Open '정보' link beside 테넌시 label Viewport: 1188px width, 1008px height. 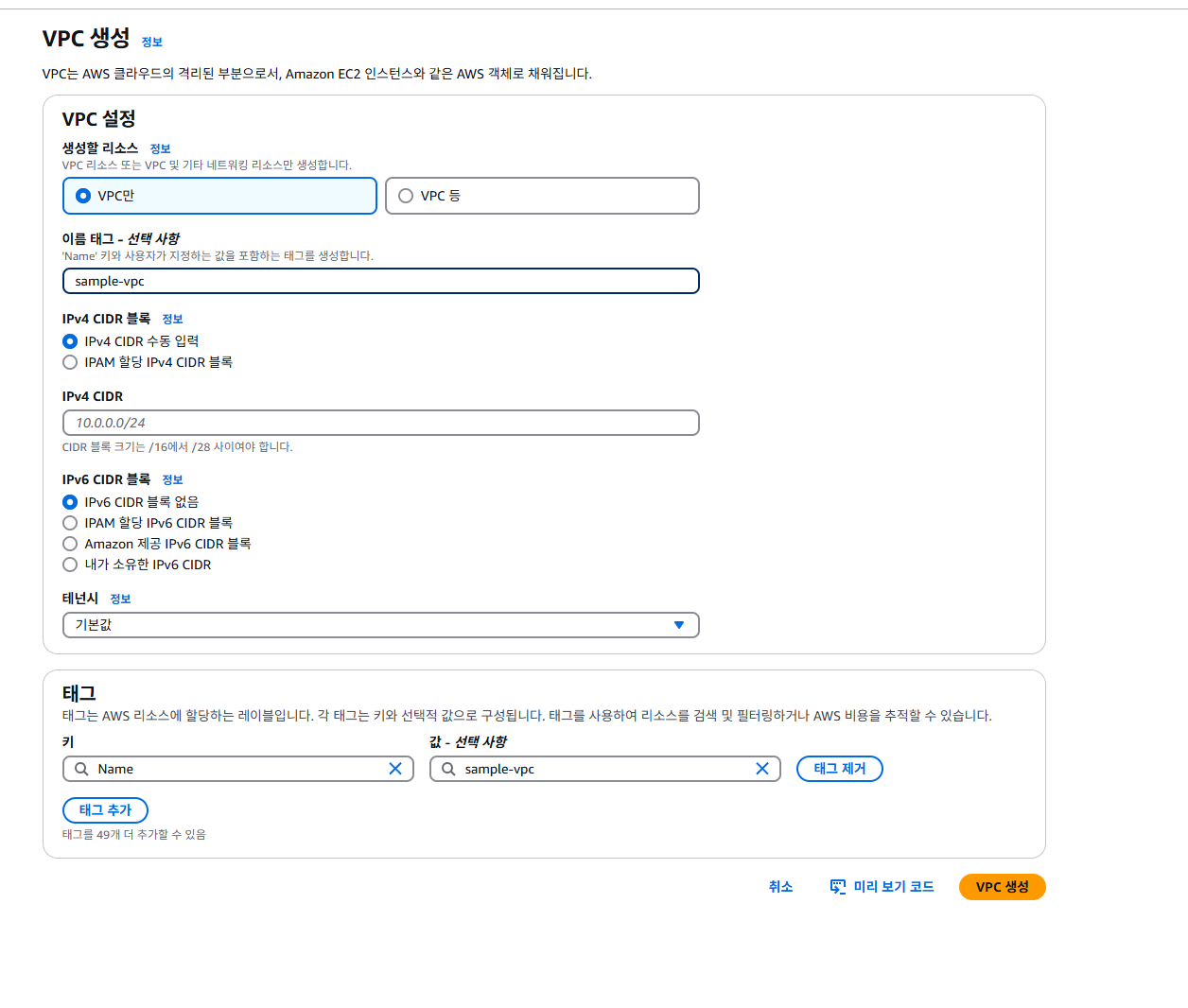[120, 600]
